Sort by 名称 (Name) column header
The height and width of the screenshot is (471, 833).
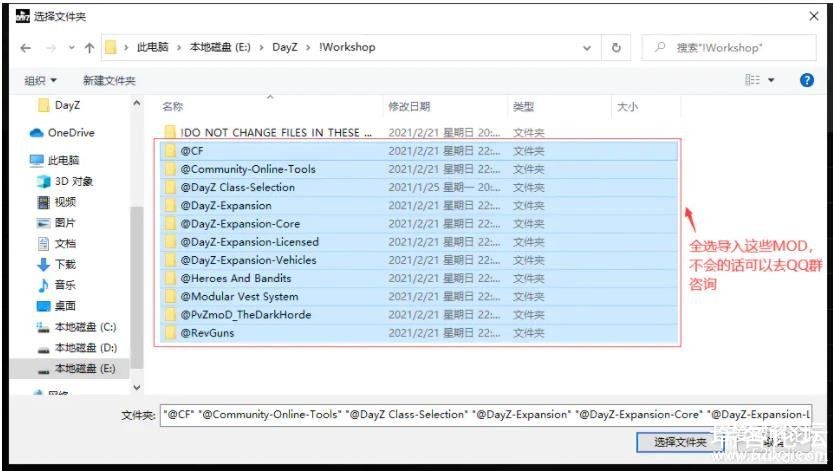point(173,107)
